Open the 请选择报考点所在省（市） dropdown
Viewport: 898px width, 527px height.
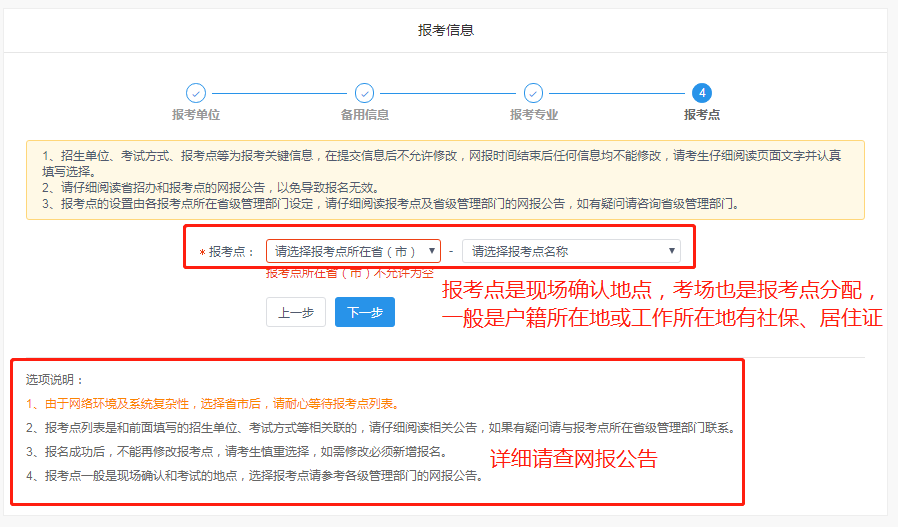coord(353,251)
